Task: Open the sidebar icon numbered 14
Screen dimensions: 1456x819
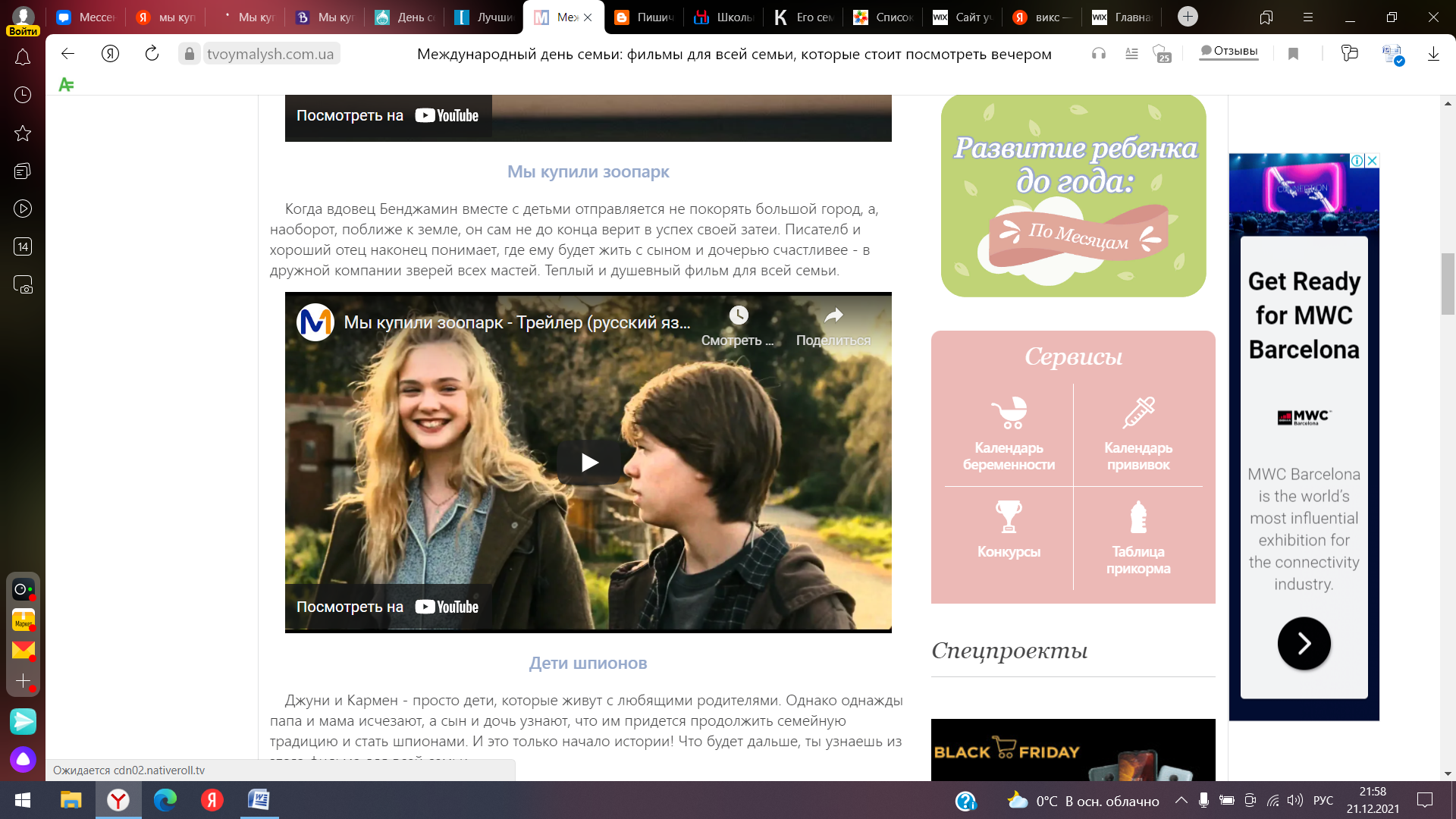Action: 23,246
